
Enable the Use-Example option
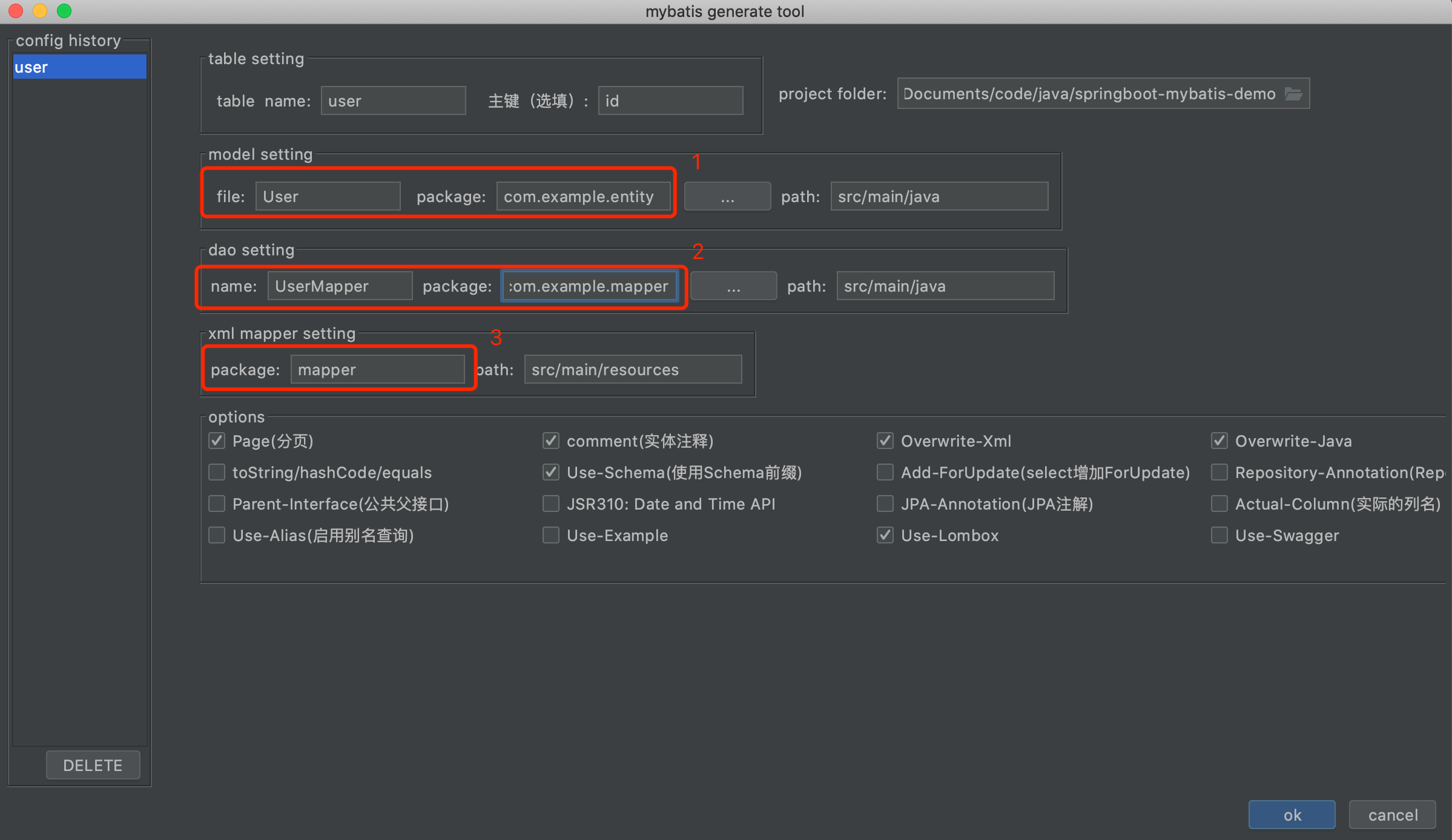pos(551,535)
